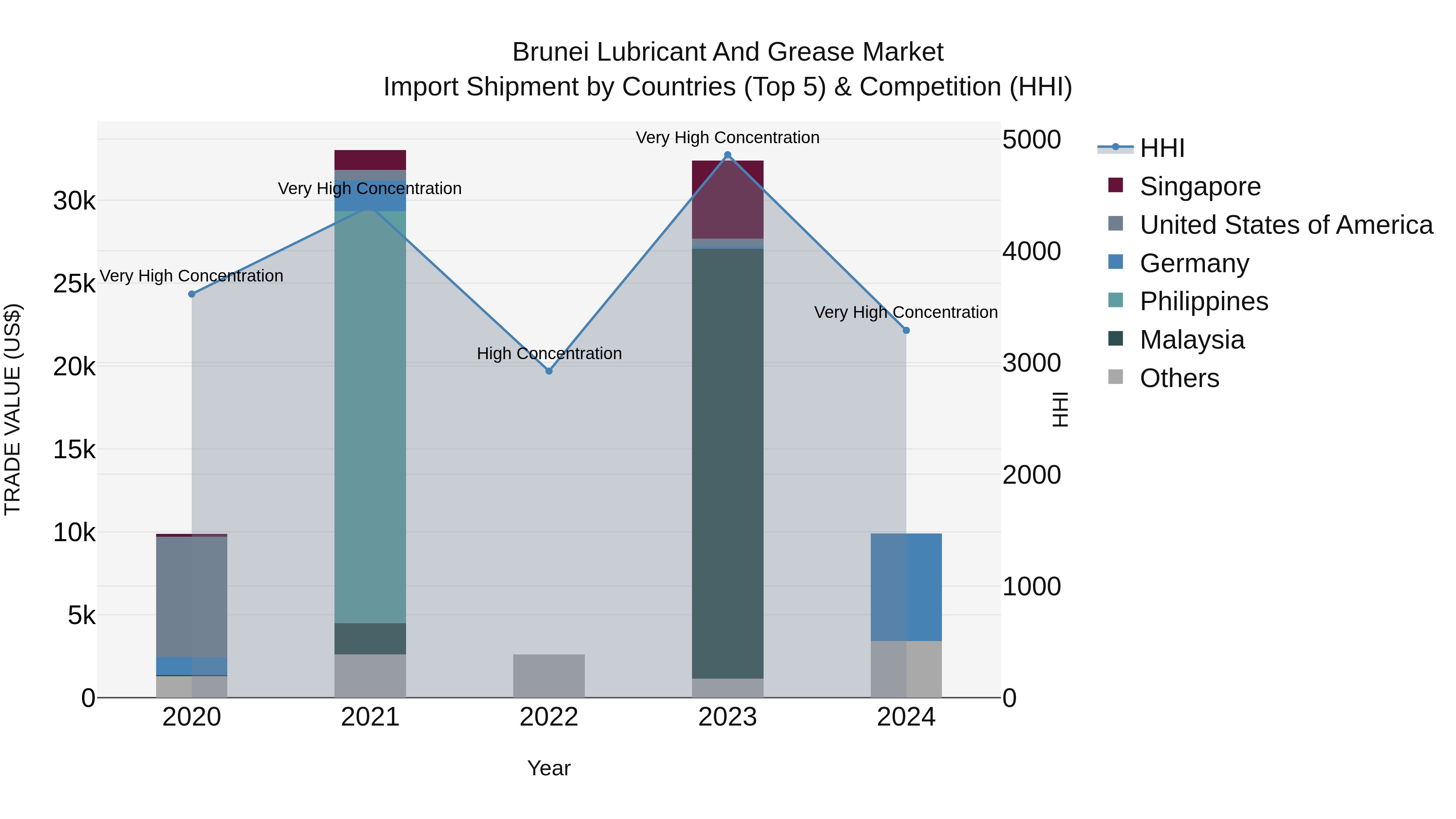Click the Others segment of the 2023 bar

tap(728, 688)
